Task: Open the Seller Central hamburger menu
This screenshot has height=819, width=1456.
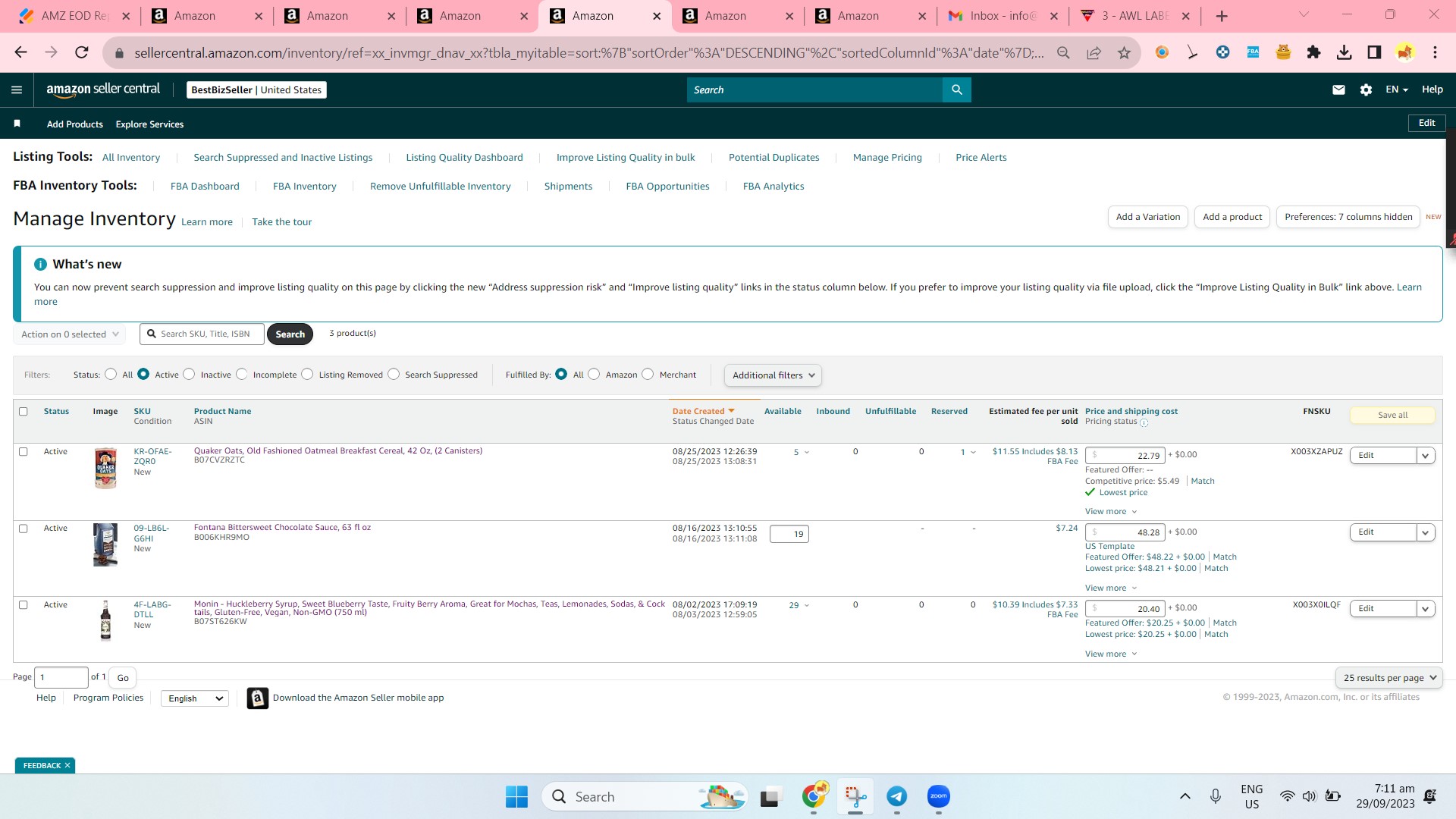Action: (x=17, y=89)
